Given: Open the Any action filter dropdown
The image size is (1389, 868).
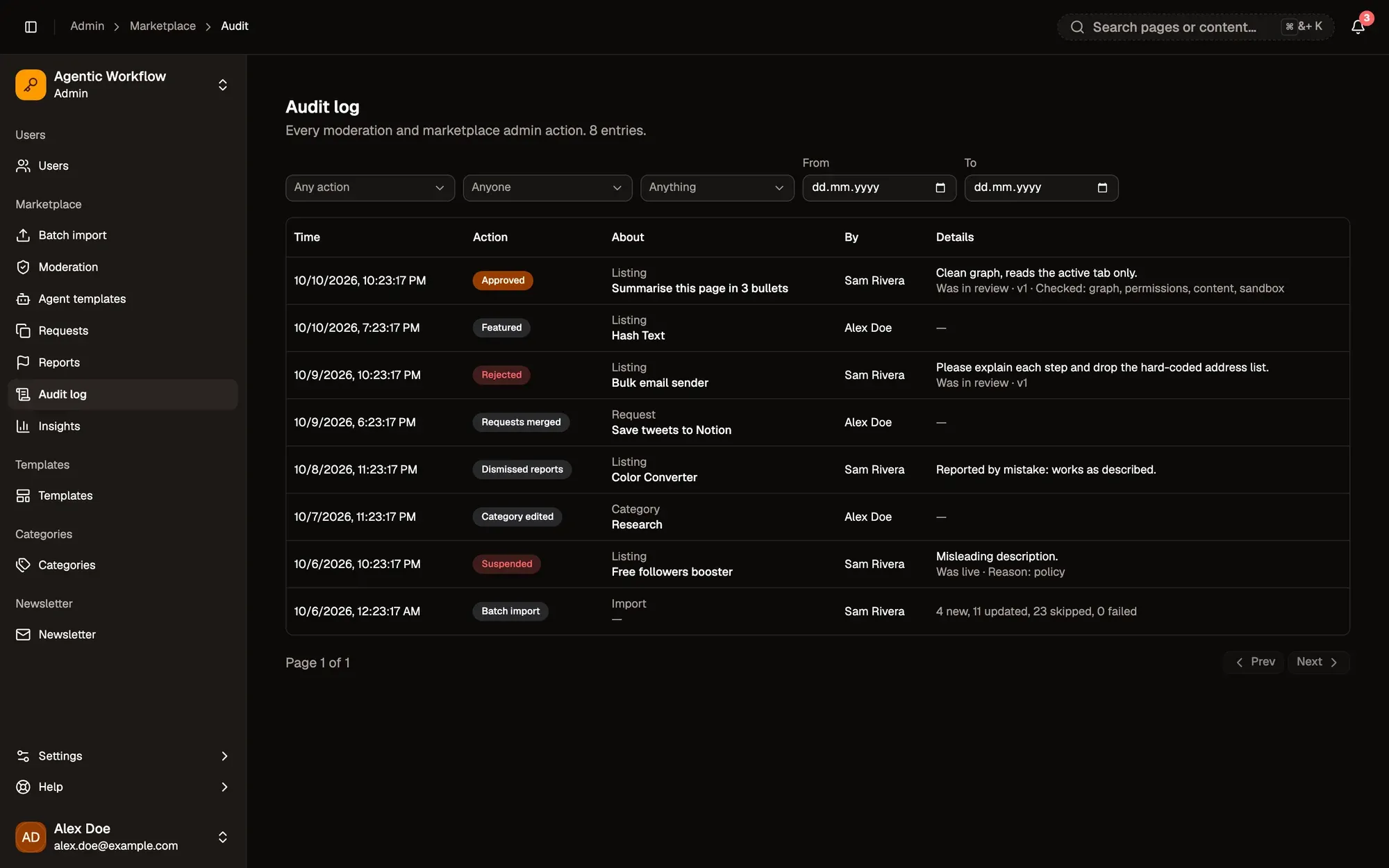Looking at the screenshot, I should (x=369, y=187).
